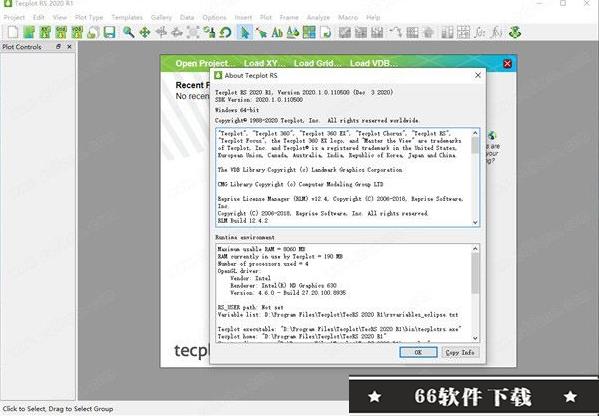Click the Runtime environment scrollbar thumb
Viewport: 599px width, 416px height.
(x=475, y=273)
